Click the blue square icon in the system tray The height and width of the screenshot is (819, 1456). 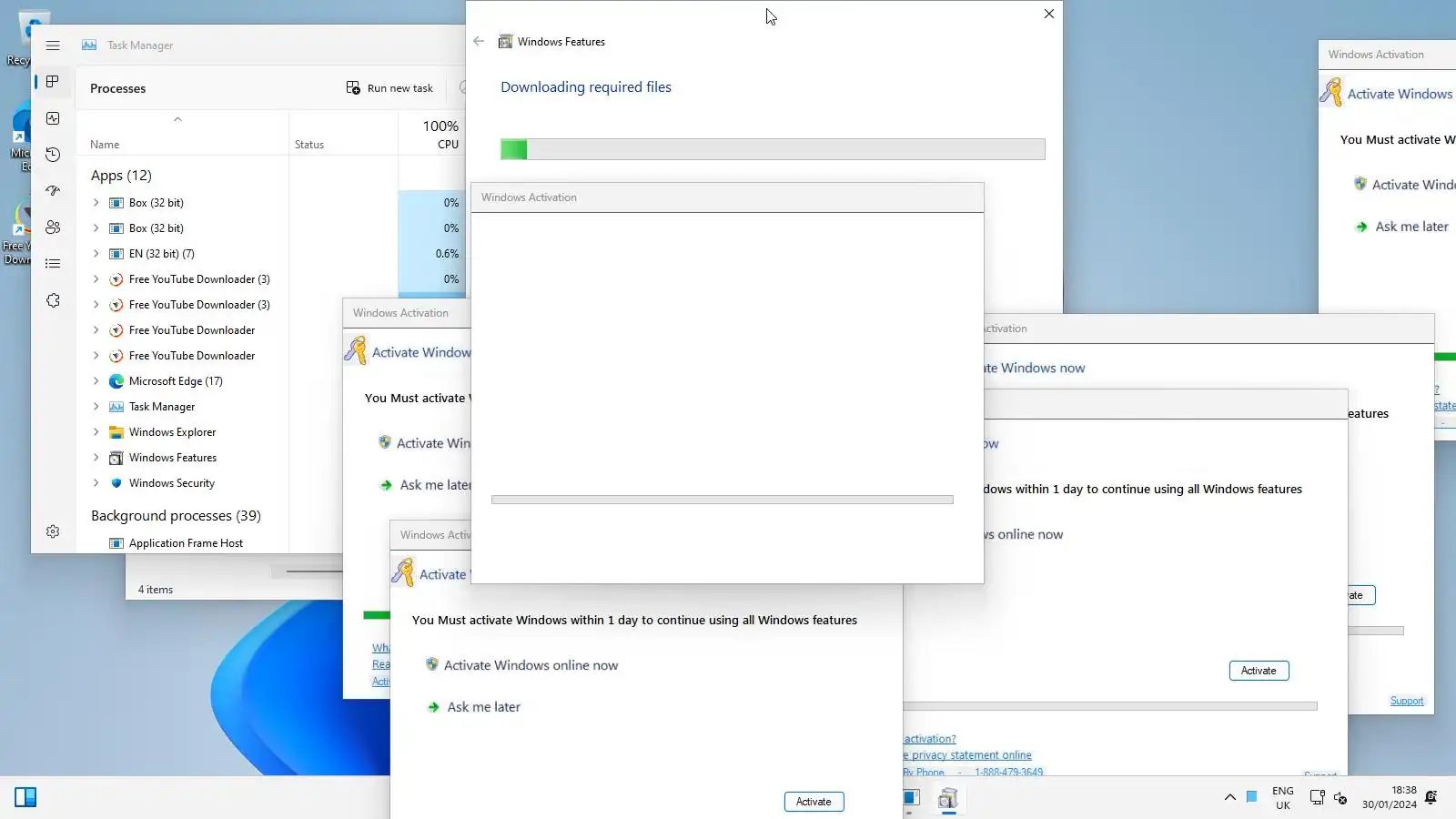point(1252,796)
